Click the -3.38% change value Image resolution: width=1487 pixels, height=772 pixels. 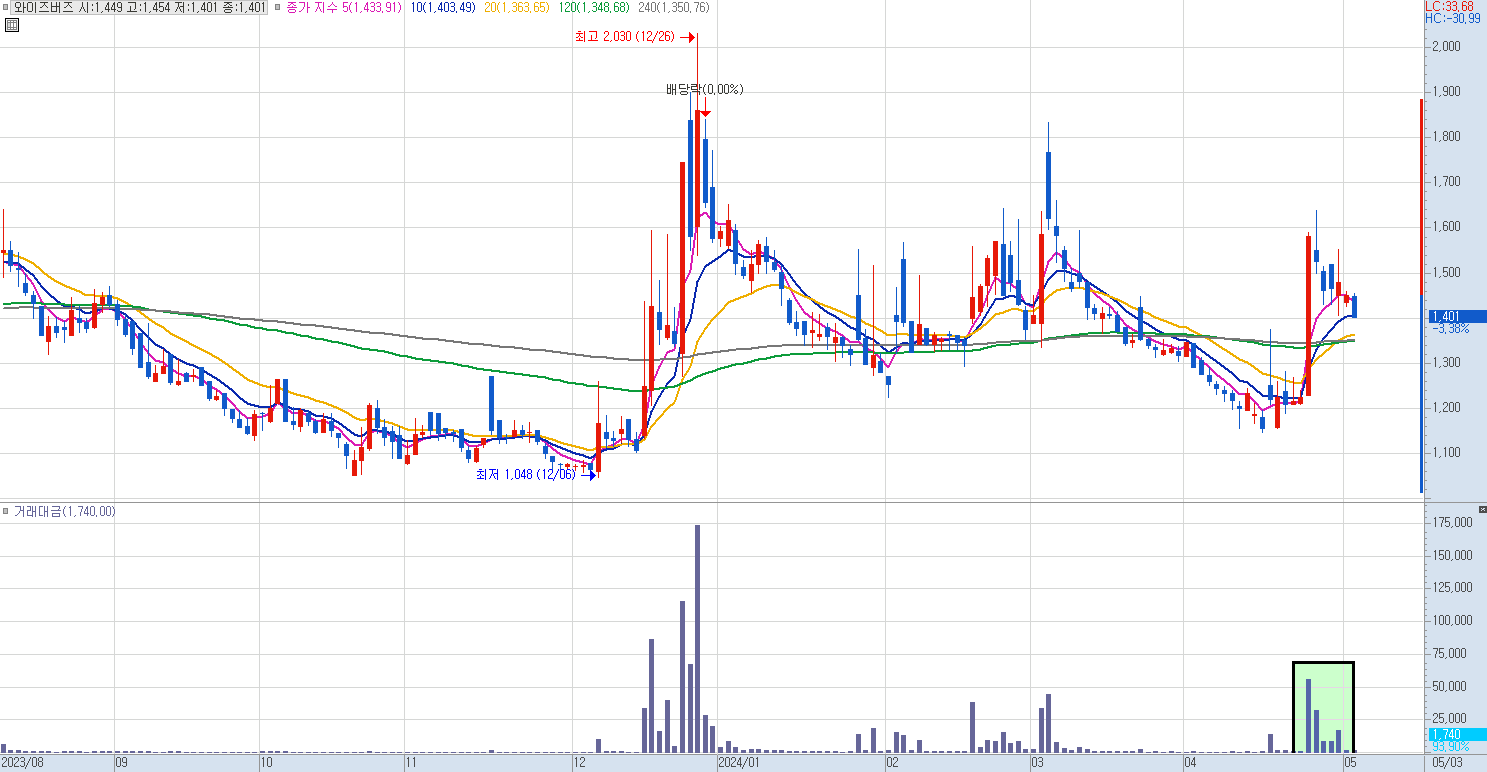[x=1450, y=328]
